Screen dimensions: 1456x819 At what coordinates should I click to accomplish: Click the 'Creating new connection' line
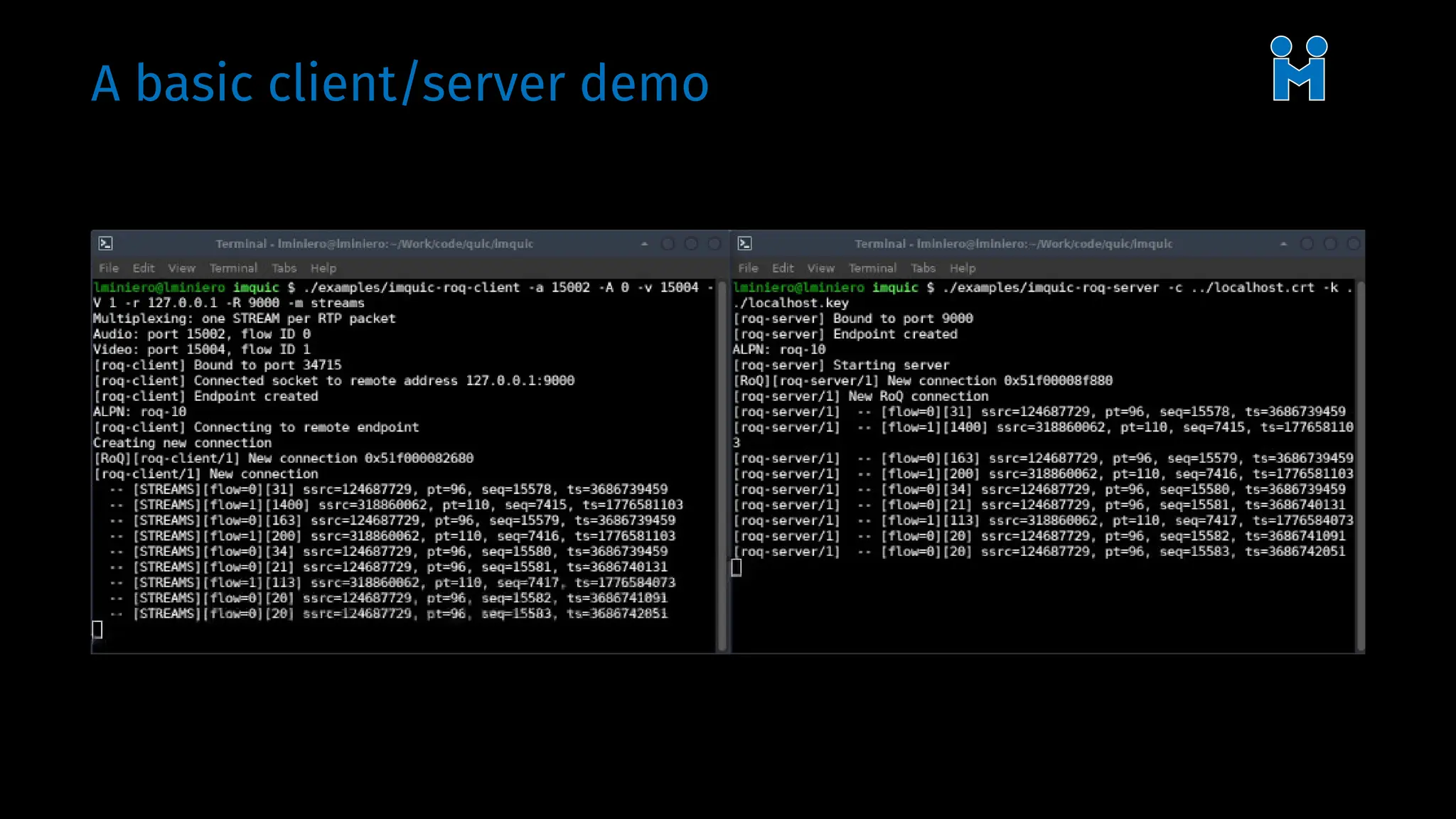(x=182, y=443)
